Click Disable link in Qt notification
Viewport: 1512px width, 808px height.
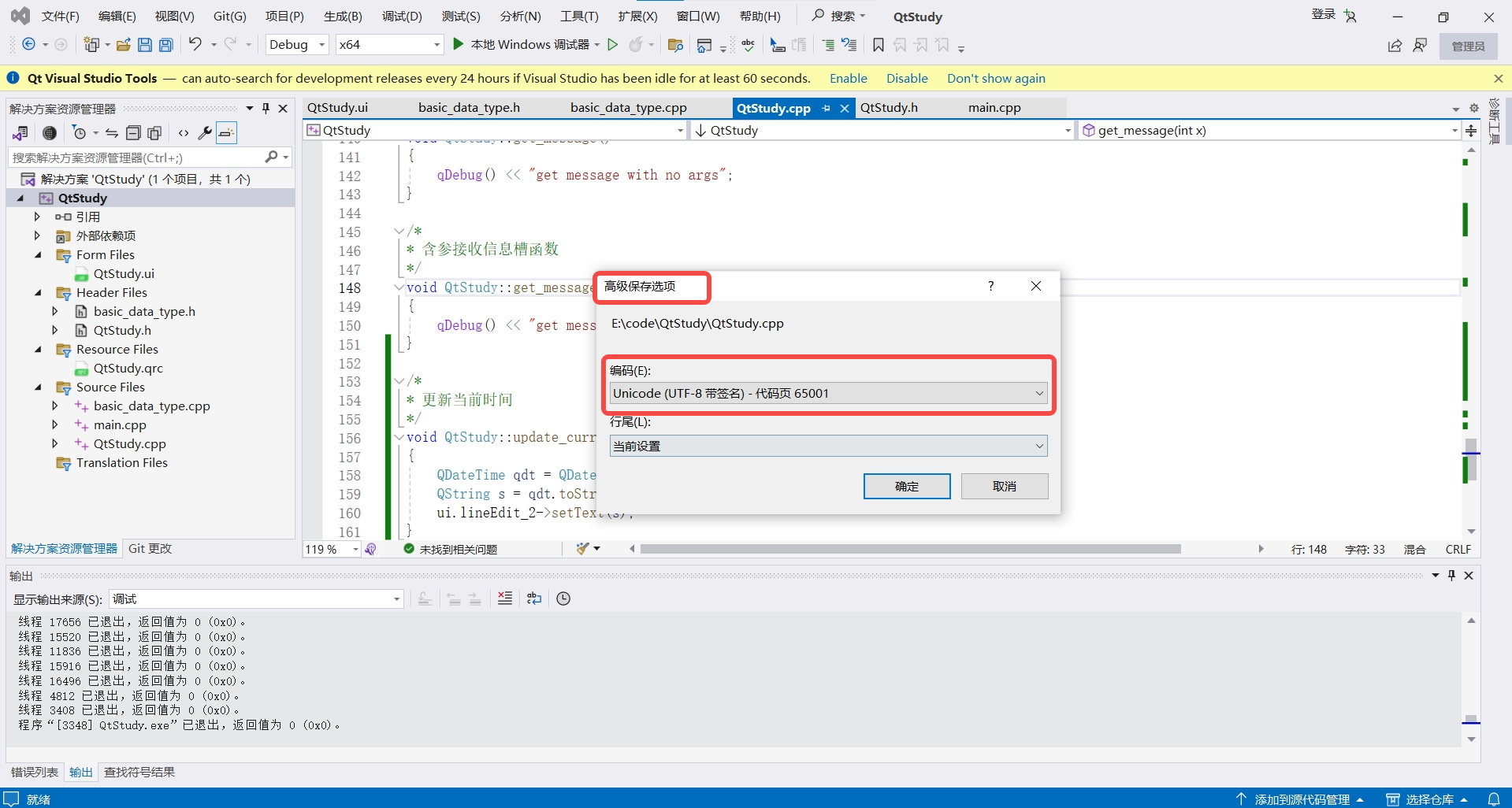[907, 78]
